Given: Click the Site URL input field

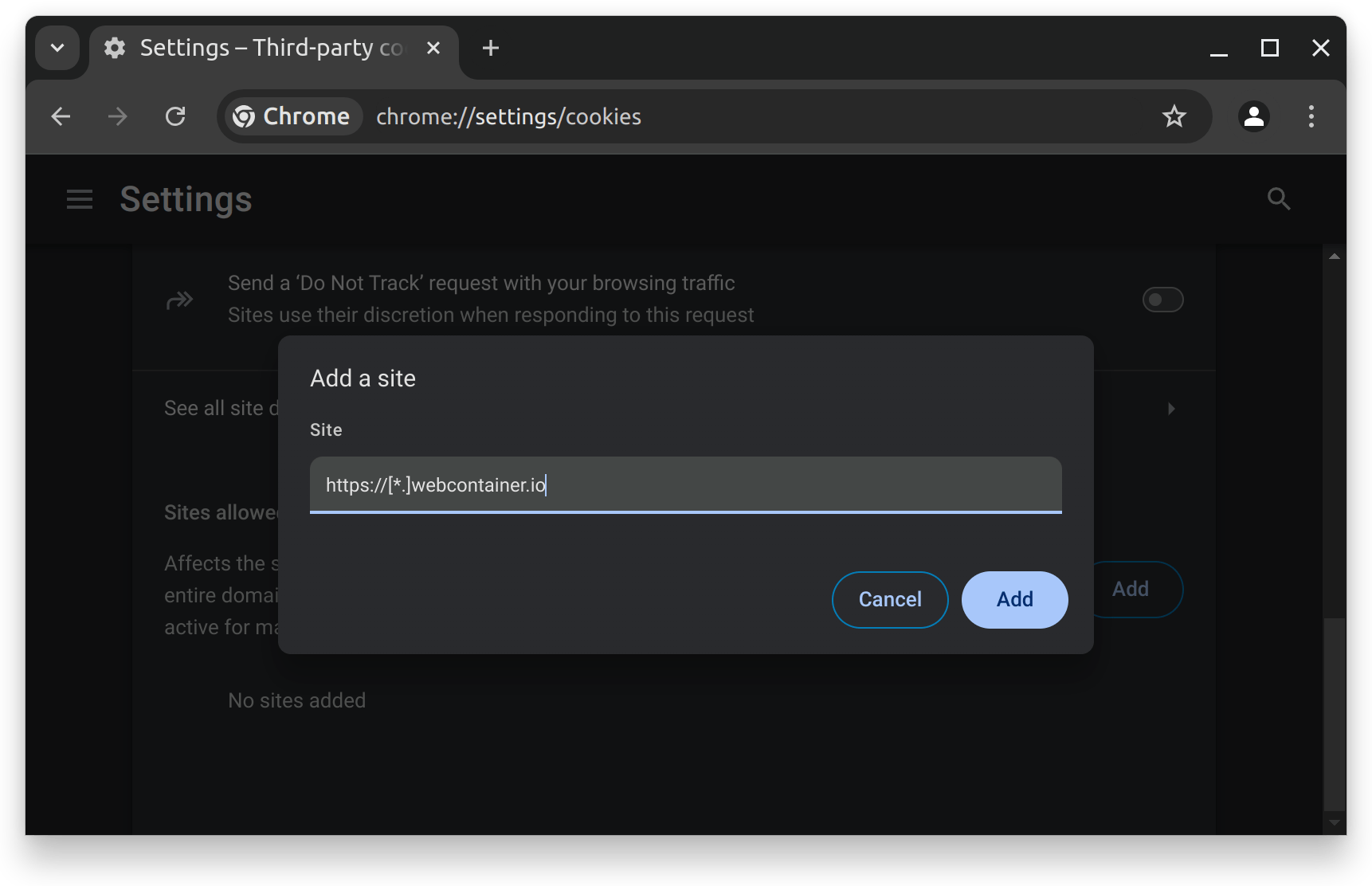Looking at the screenshot, I should [x=685, y=484].
